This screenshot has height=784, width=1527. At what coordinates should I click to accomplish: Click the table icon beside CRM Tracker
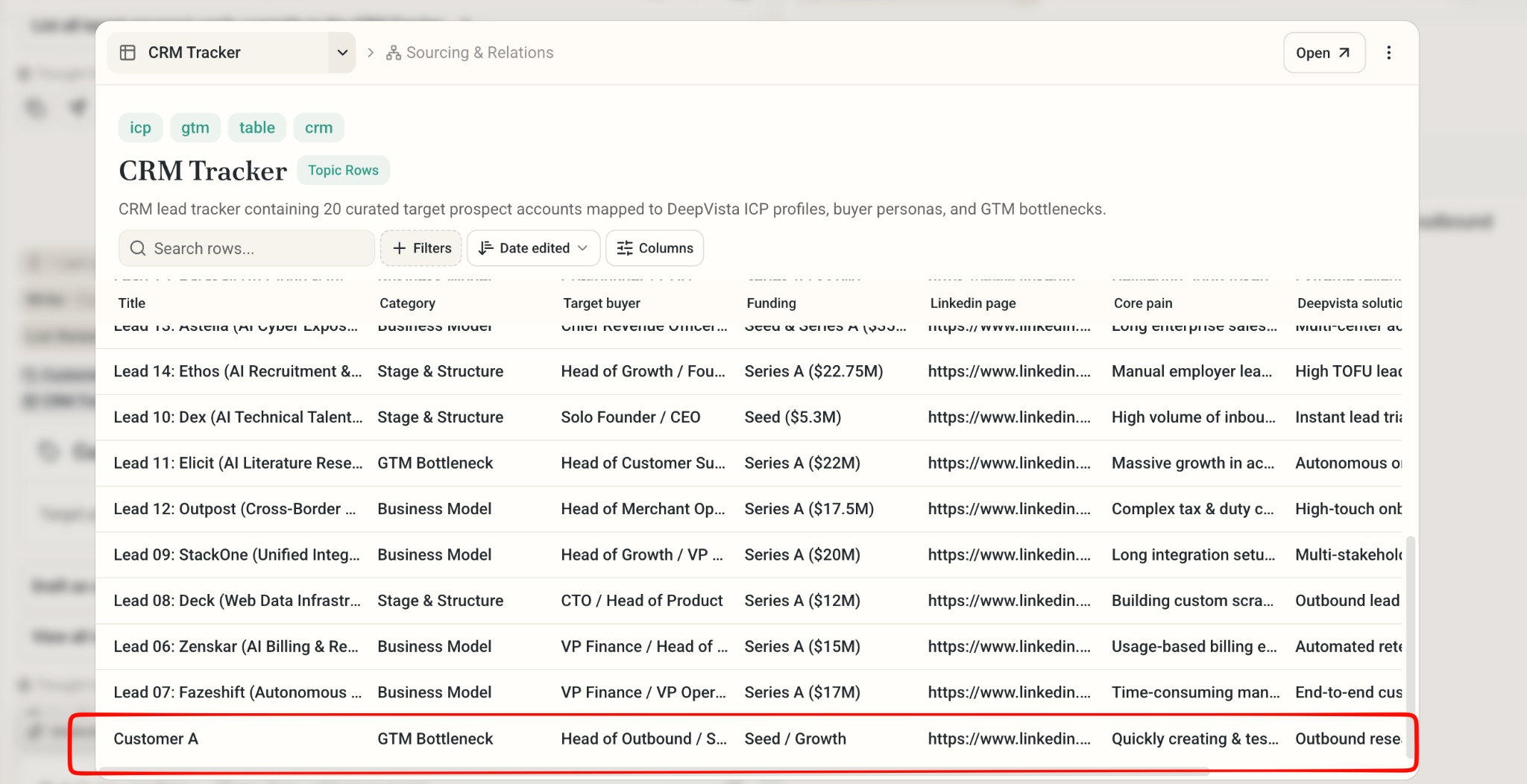point(128,53)
